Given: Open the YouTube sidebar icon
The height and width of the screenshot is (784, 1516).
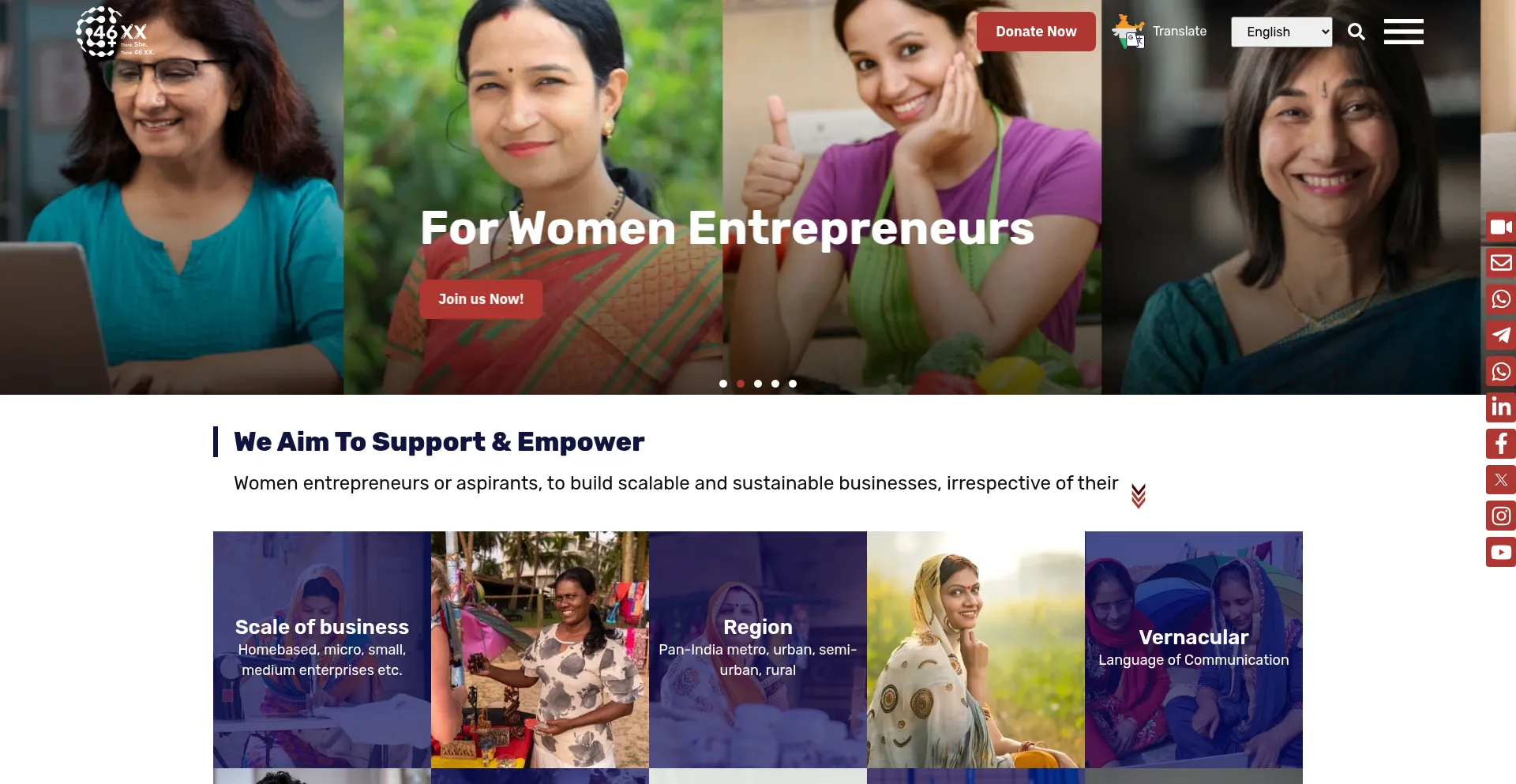Looking at the screenshot, I should [x=1500, y=553].
